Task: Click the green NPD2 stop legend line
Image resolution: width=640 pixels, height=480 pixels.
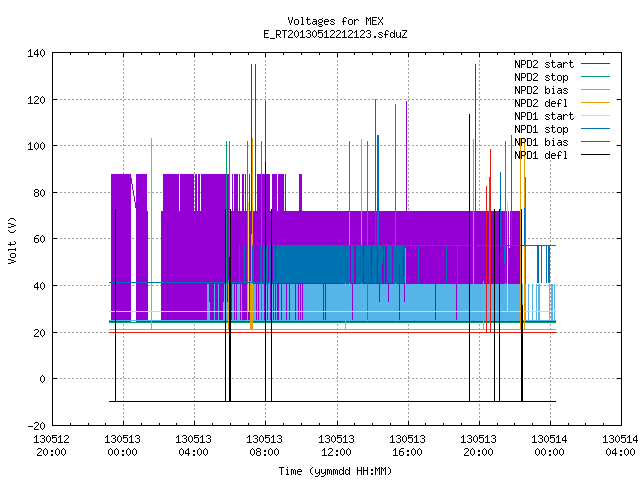Action: (596, 77)
